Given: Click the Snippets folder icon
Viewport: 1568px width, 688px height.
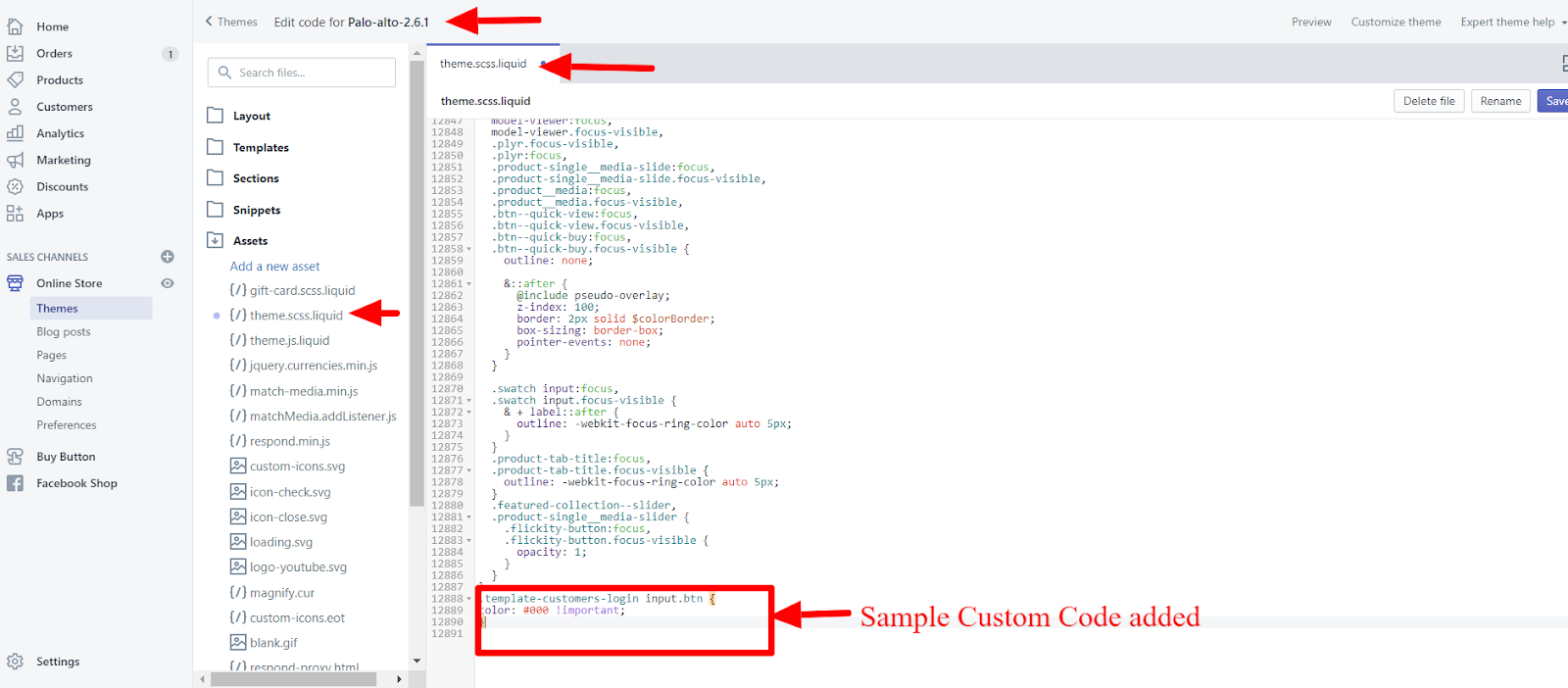Looking at the screenshot, I should [x=216, y=210].
